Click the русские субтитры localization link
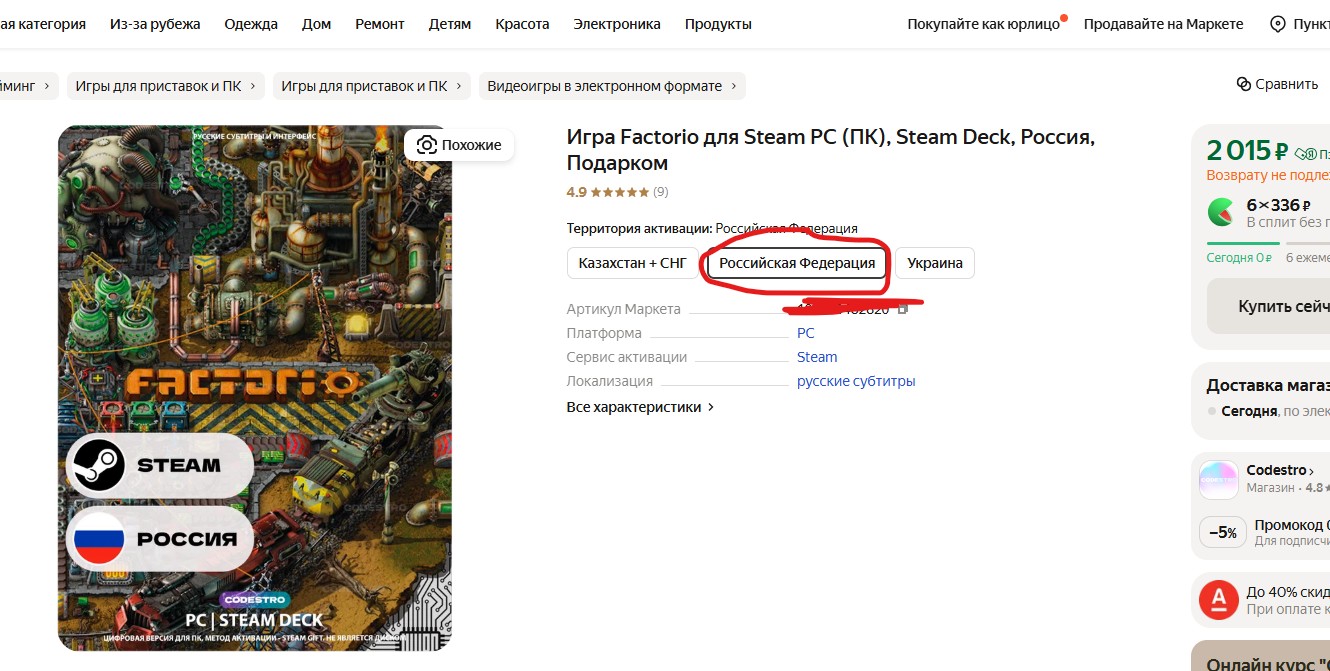1330x671 pixels. click(856, 381)
